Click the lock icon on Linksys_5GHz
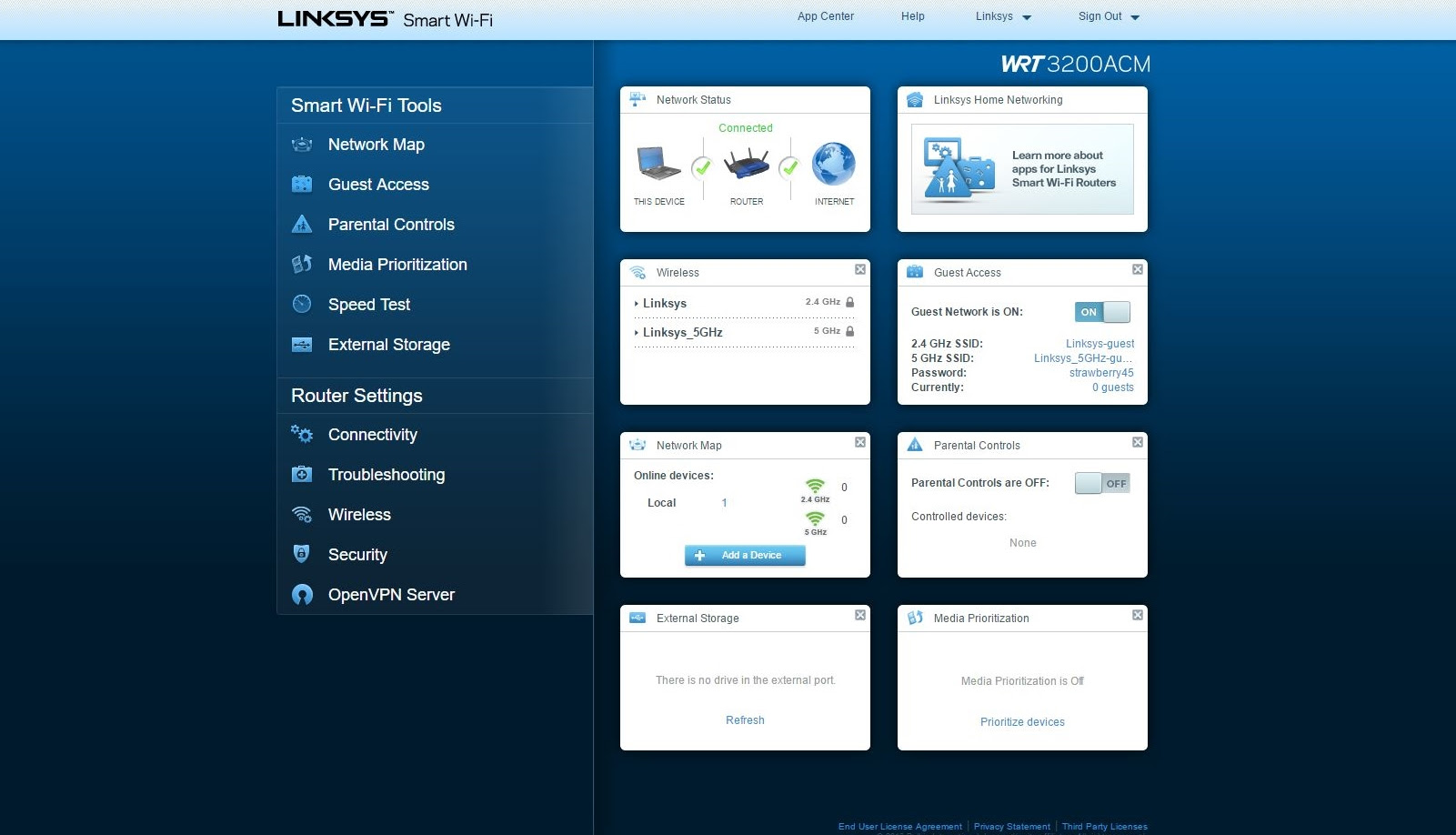Viewport: 1456px width, 835px height. coord(849,331)
